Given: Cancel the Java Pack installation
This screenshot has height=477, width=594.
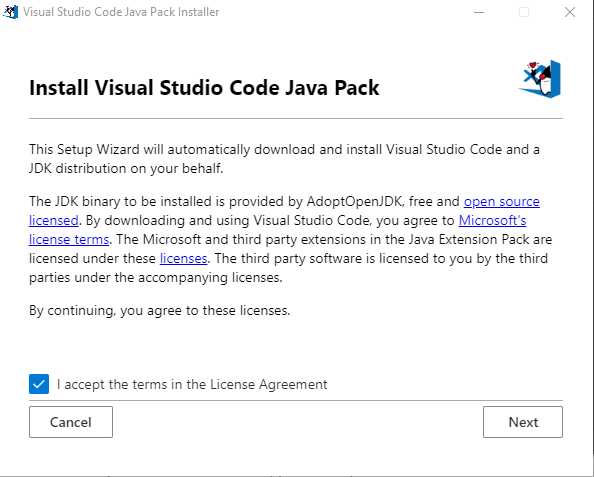Looking at the screenshot, I should pos(71,422).
